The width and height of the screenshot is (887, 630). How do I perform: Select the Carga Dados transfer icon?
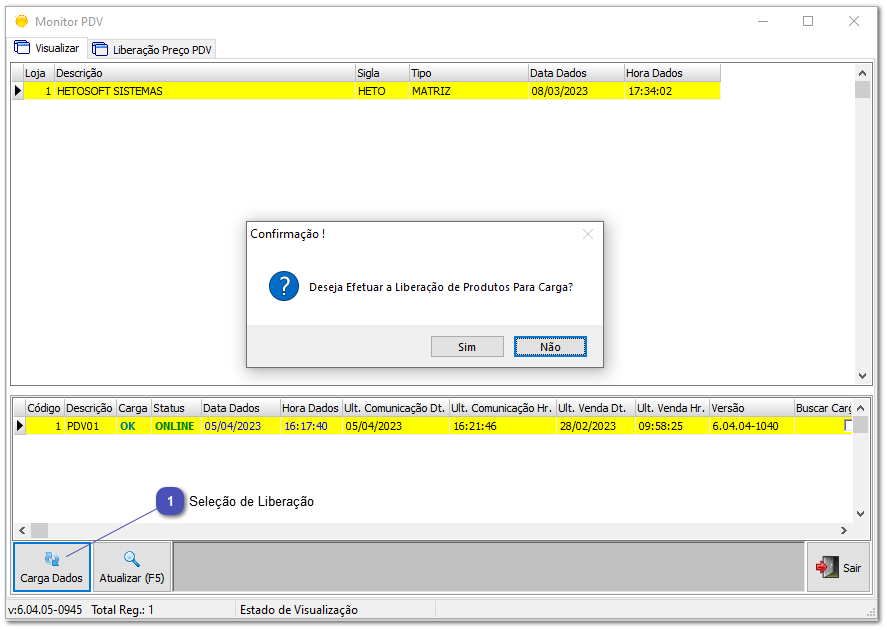pos(50,558)
